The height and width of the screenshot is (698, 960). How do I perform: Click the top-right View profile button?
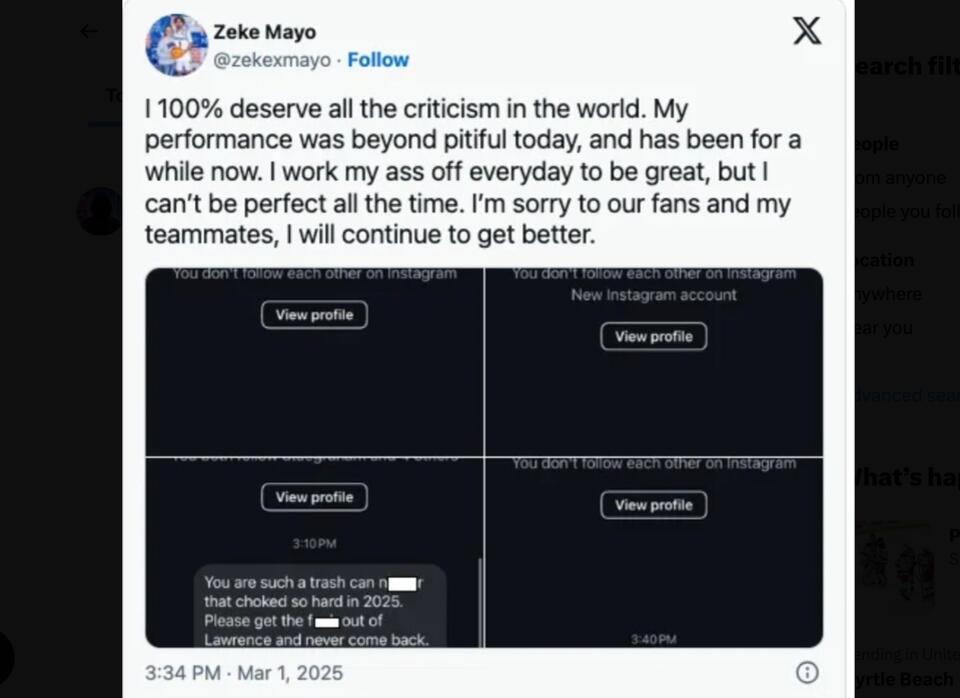pos(653,336)
